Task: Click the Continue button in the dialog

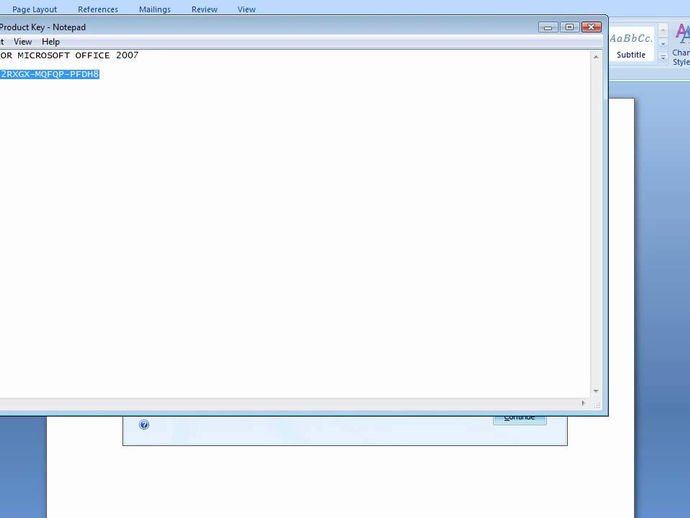Action: [x=520, y=420]
